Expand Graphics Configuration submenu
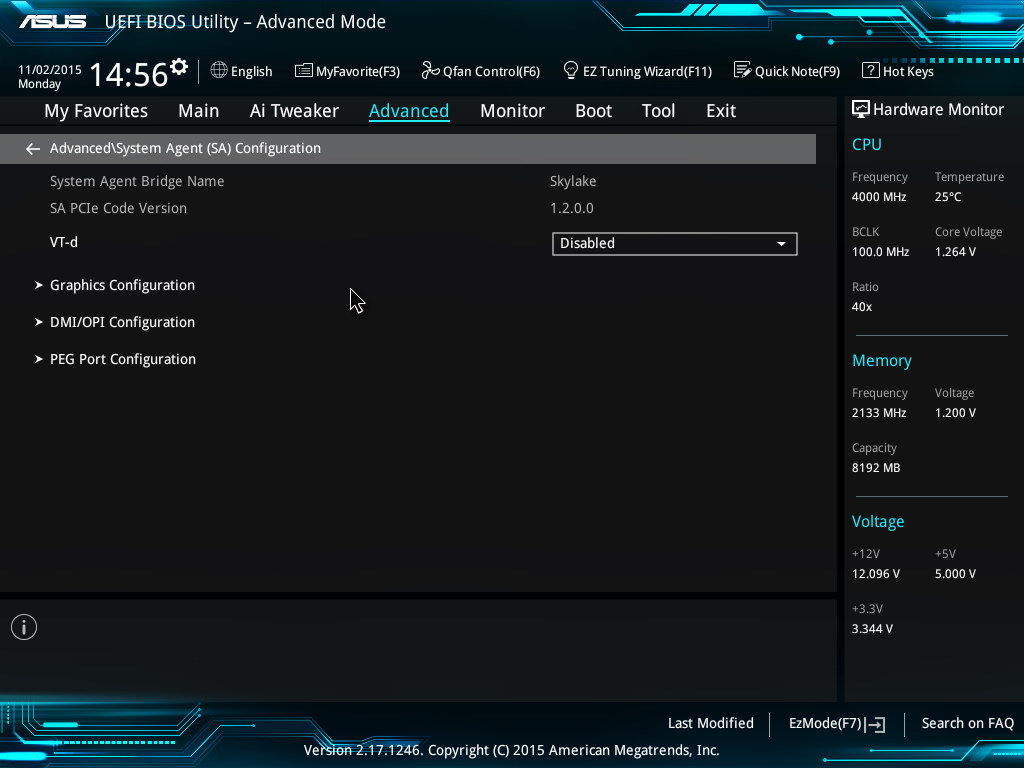The height and width of the screenshot is (768, 1024). pos(122,285)
